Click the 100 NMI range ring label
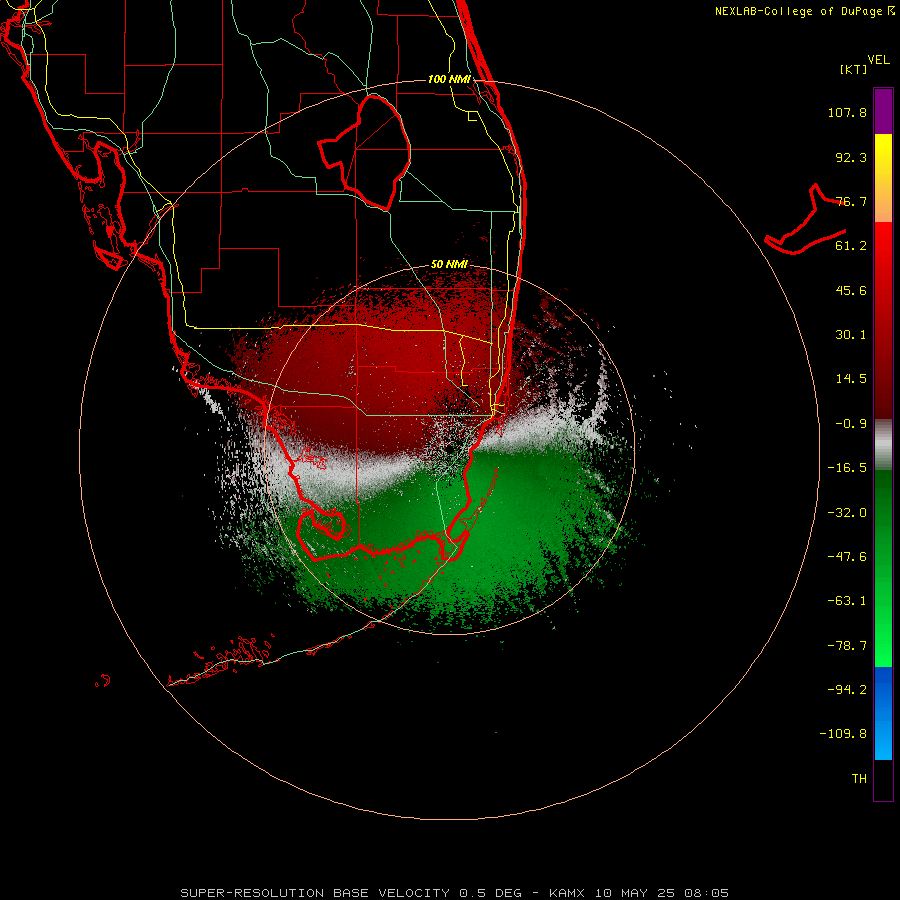 click(x=449, y=79)
